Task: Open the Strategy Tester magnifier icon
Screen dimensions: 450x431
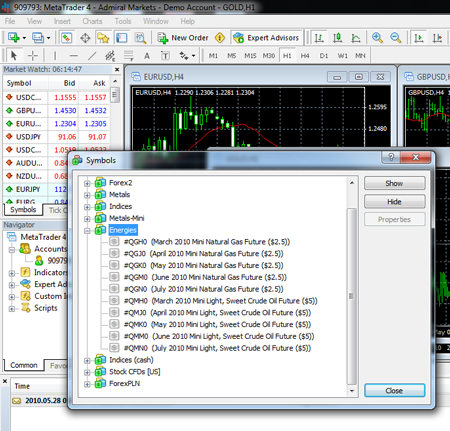Action: pyautogui.click(x=140, y=38)
